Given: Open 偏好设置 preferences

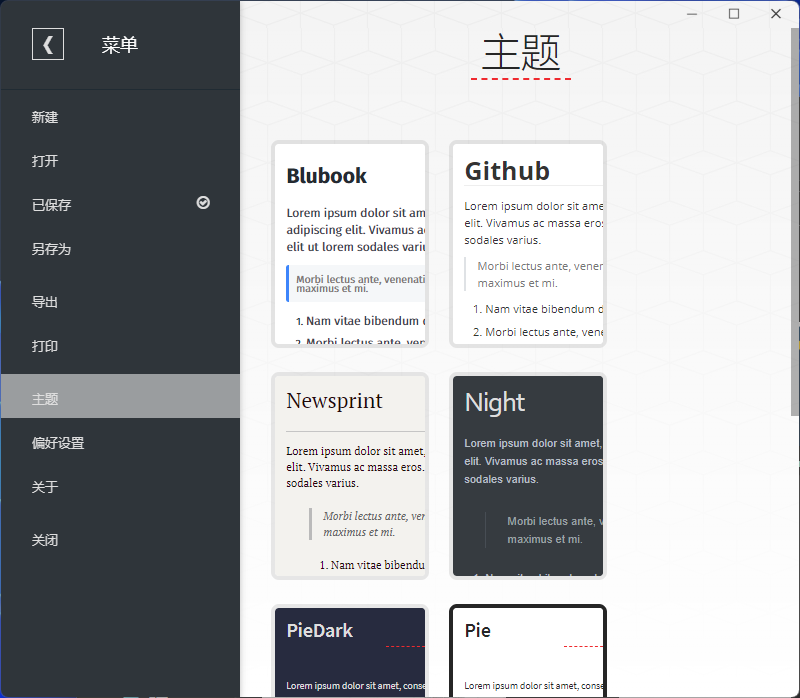Looking at the screenshot, I should (58, 444).
